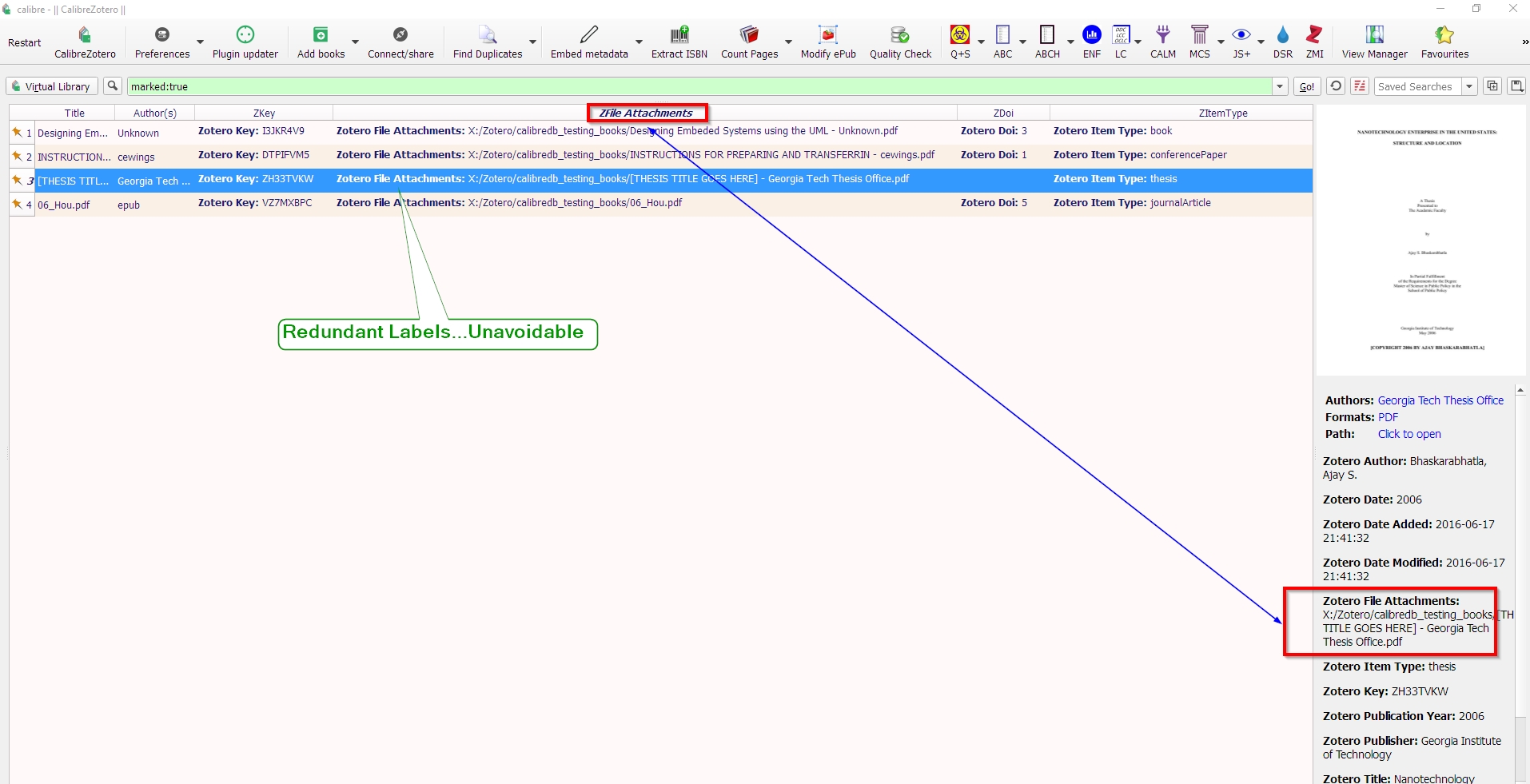
Task: Sort by the ZKey column header
Action: click(264, 113)
